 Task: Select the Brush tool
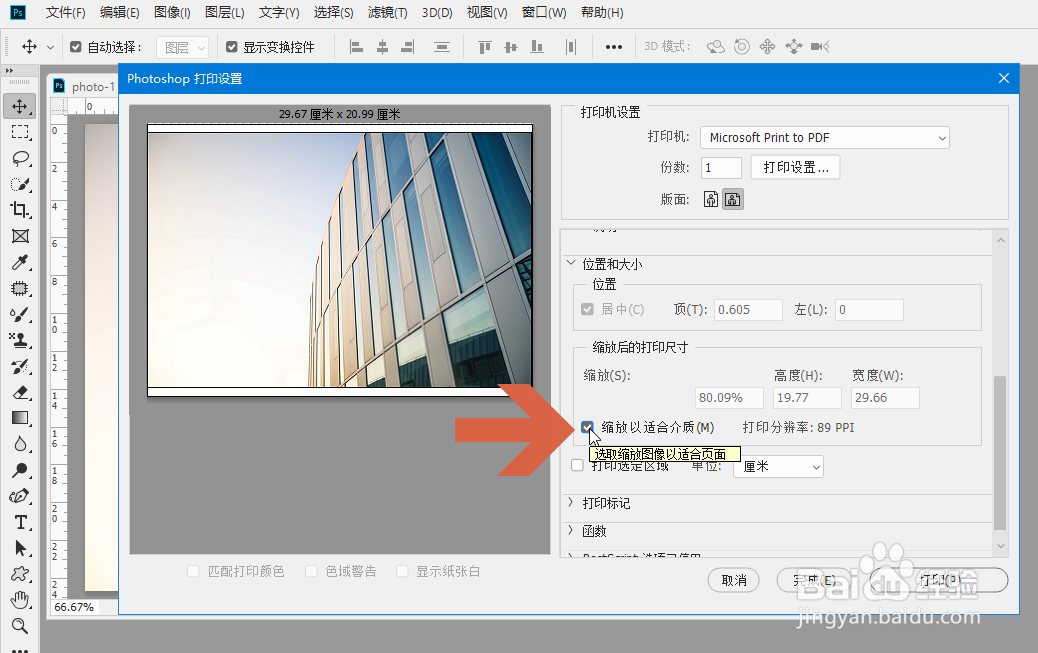[x=20, y=315]
